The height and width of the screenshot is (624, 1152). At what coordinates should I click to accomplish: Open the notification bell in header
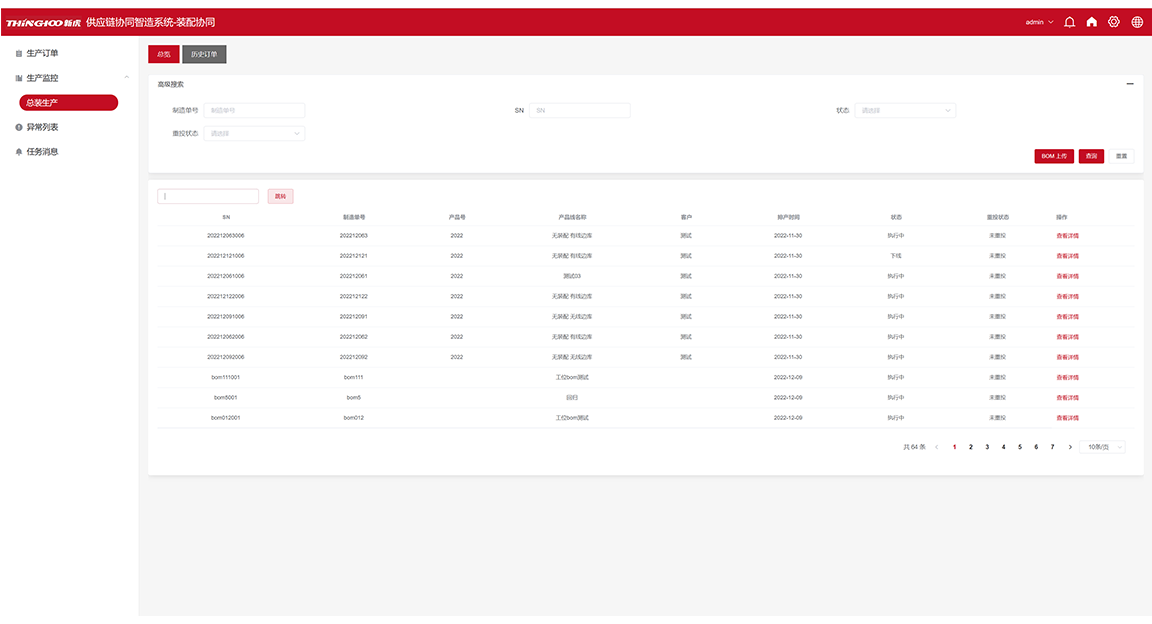(x=1069, y=22)
